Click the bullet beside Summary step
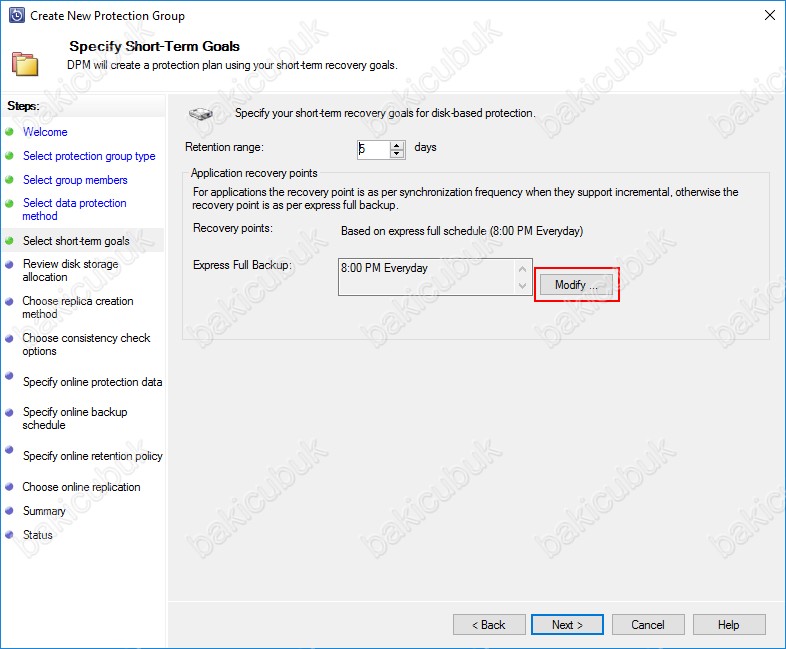 click(x=9, y=511)
